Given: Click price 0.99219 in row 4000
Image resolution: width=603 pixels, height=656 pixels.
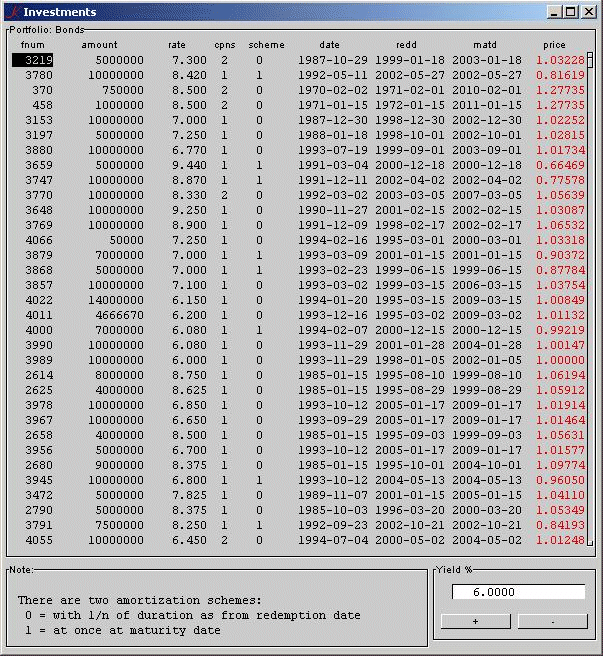Looking at the screenshot, I should pos(560,330).
